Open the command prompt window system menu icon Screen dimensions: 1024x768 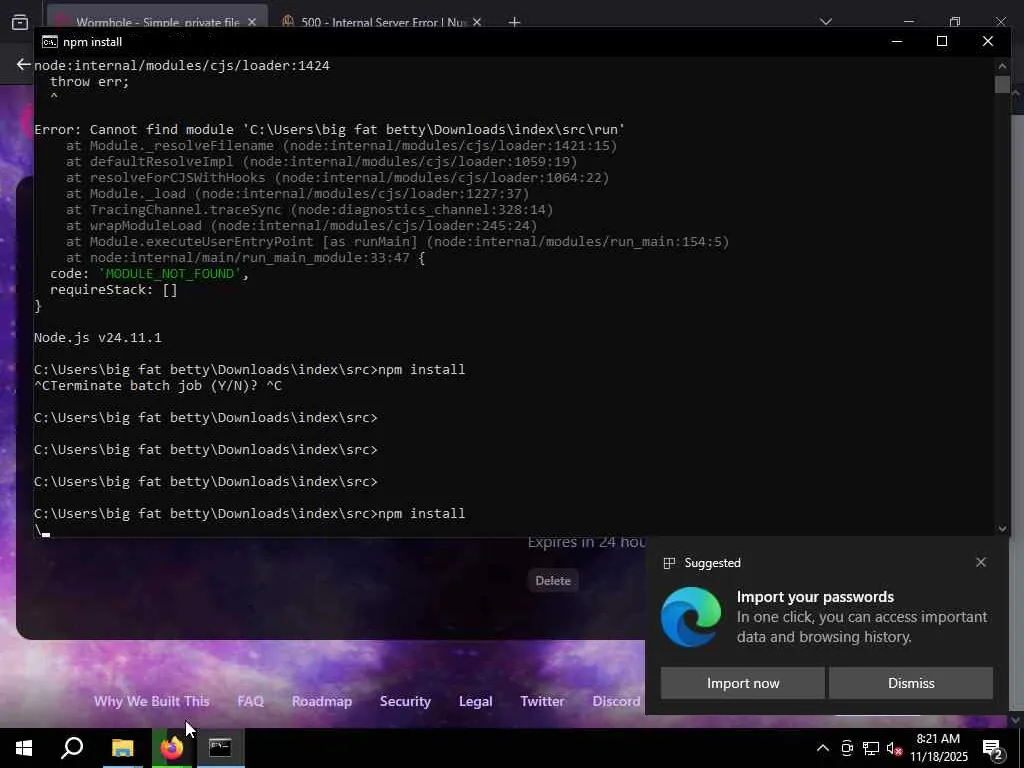tap(49, 42)
